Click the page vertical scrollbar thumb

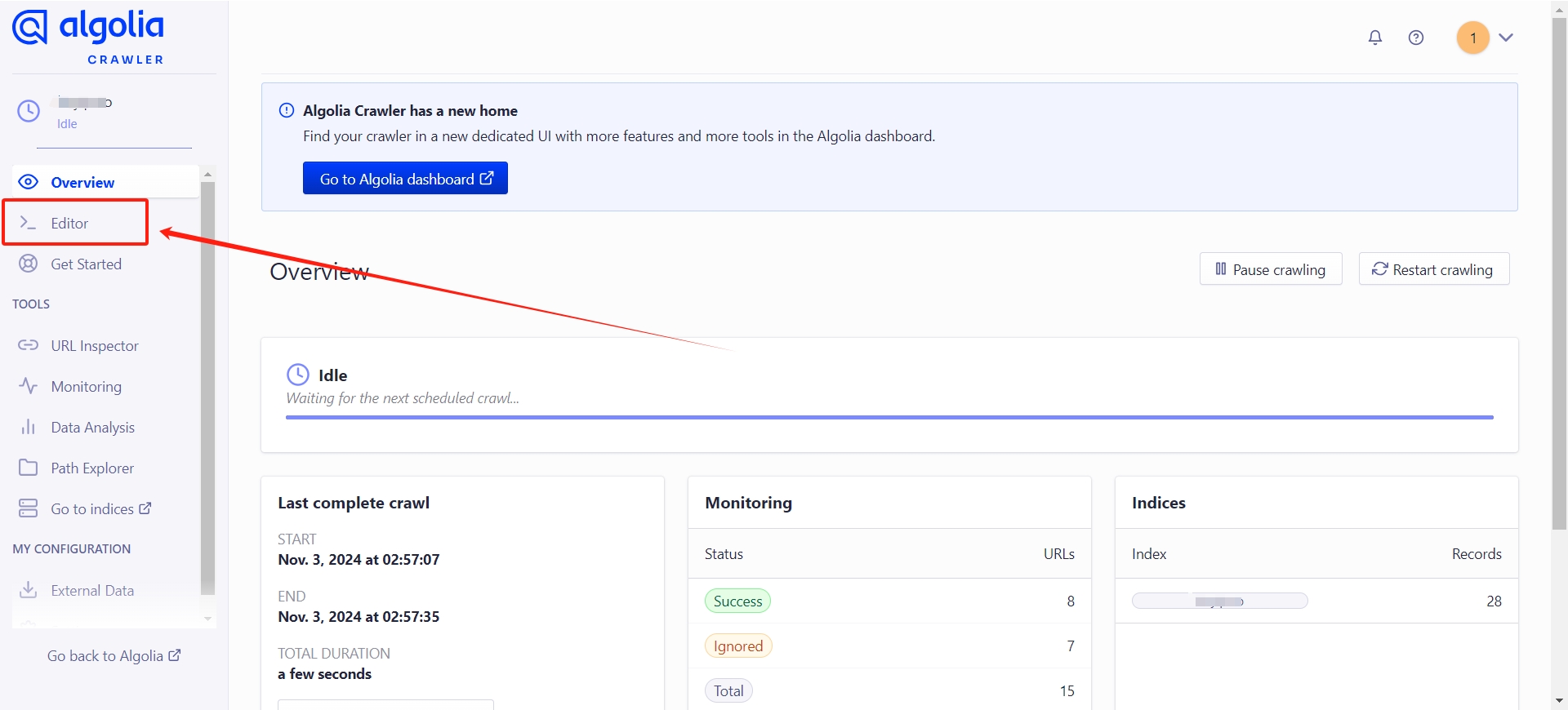click(1559, 273)
